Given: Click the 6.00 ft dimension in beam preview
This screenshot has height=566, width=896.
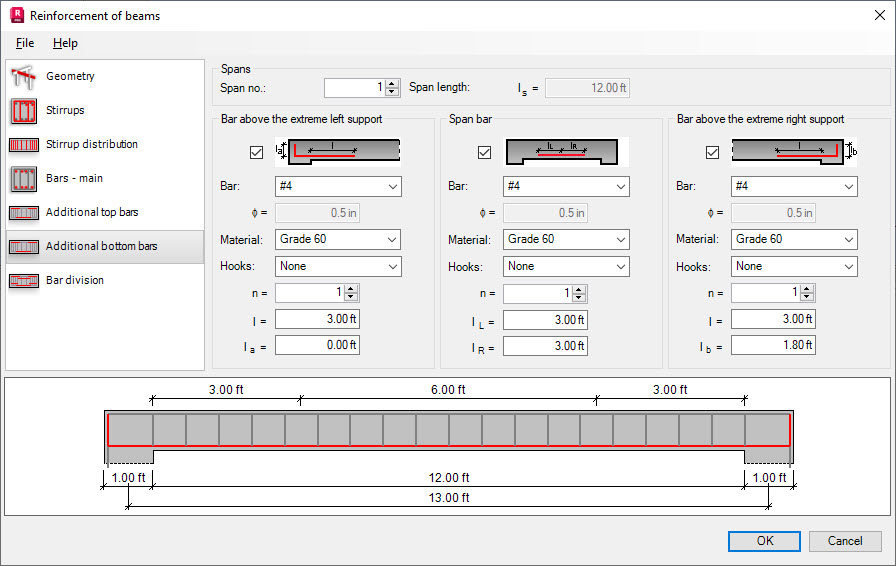Looking at the screenshot, I should coord(448,390).
